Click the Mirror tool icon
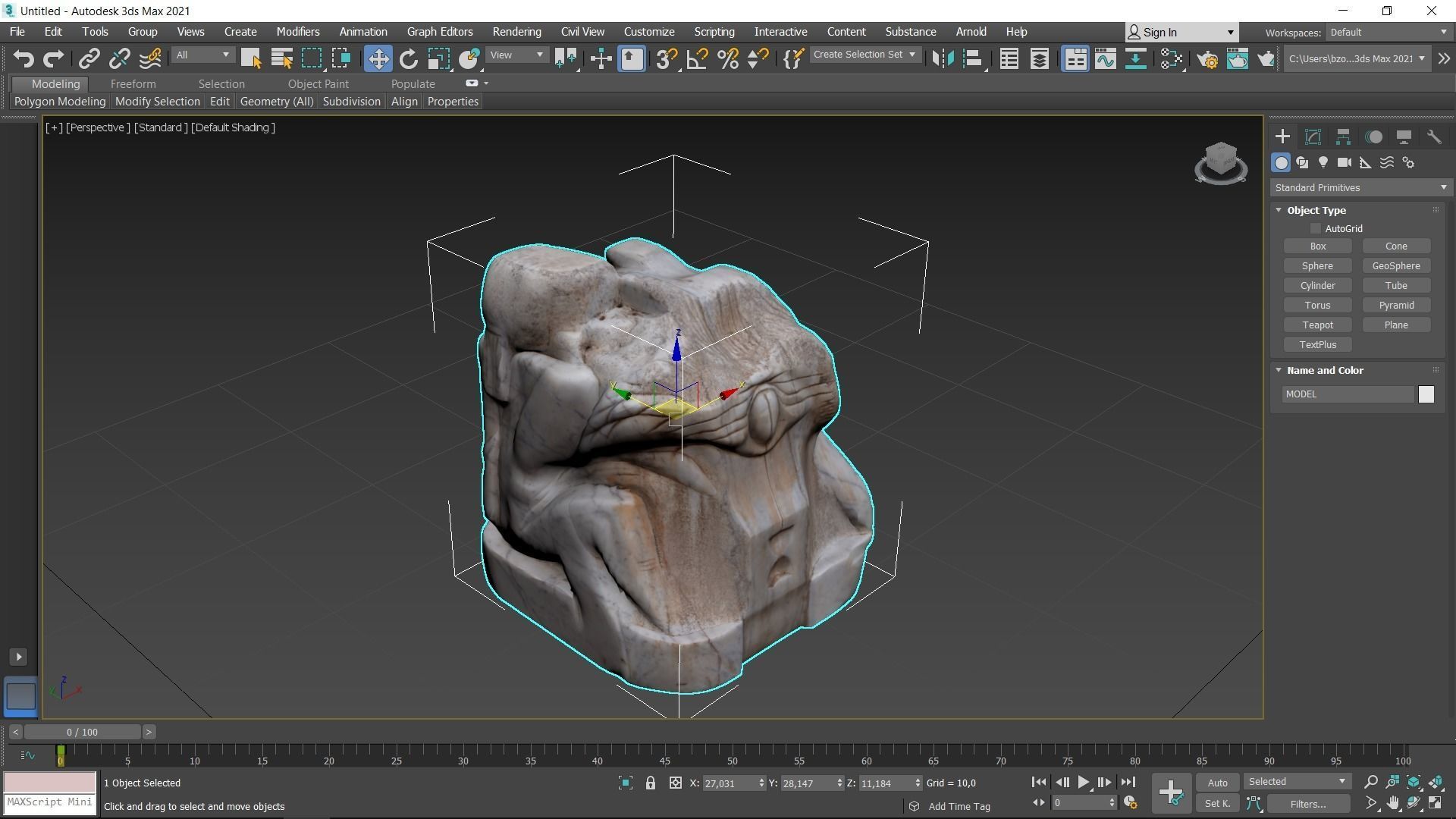This screenshot has width=1456, height=819. click(x=943, y=58)
